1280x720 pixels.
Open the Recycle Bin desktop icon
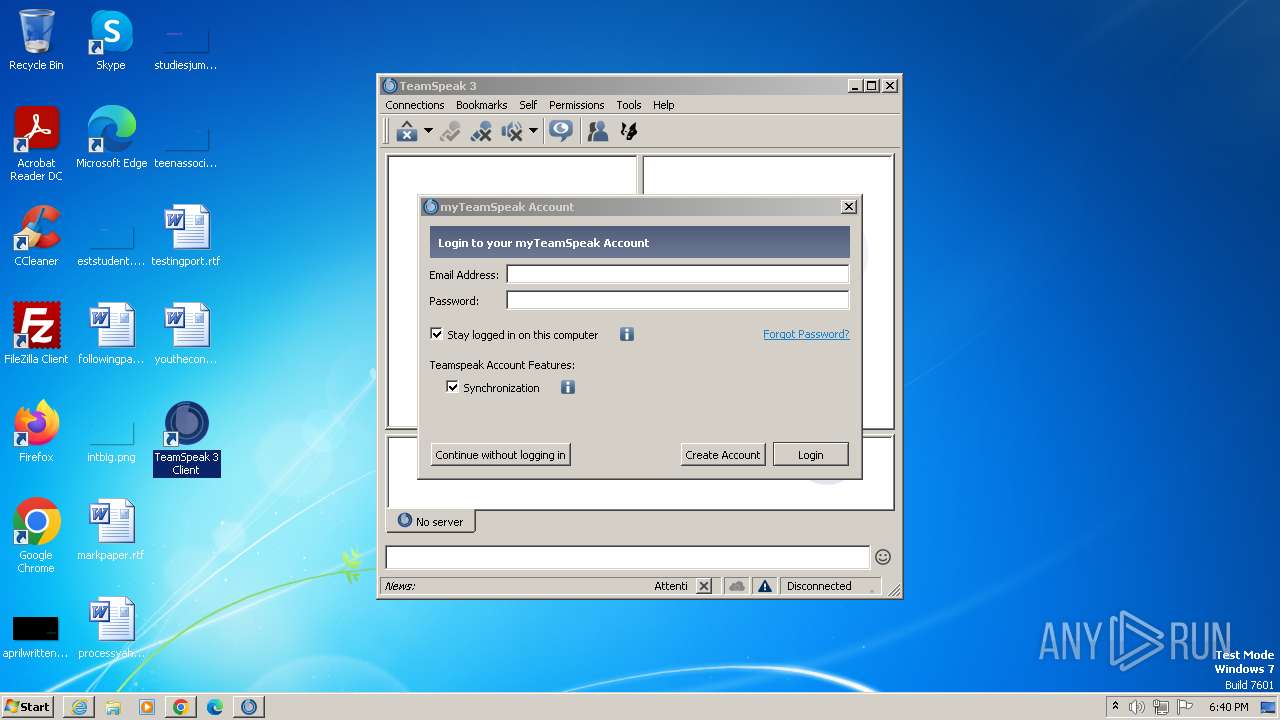[x=36, y=40]
